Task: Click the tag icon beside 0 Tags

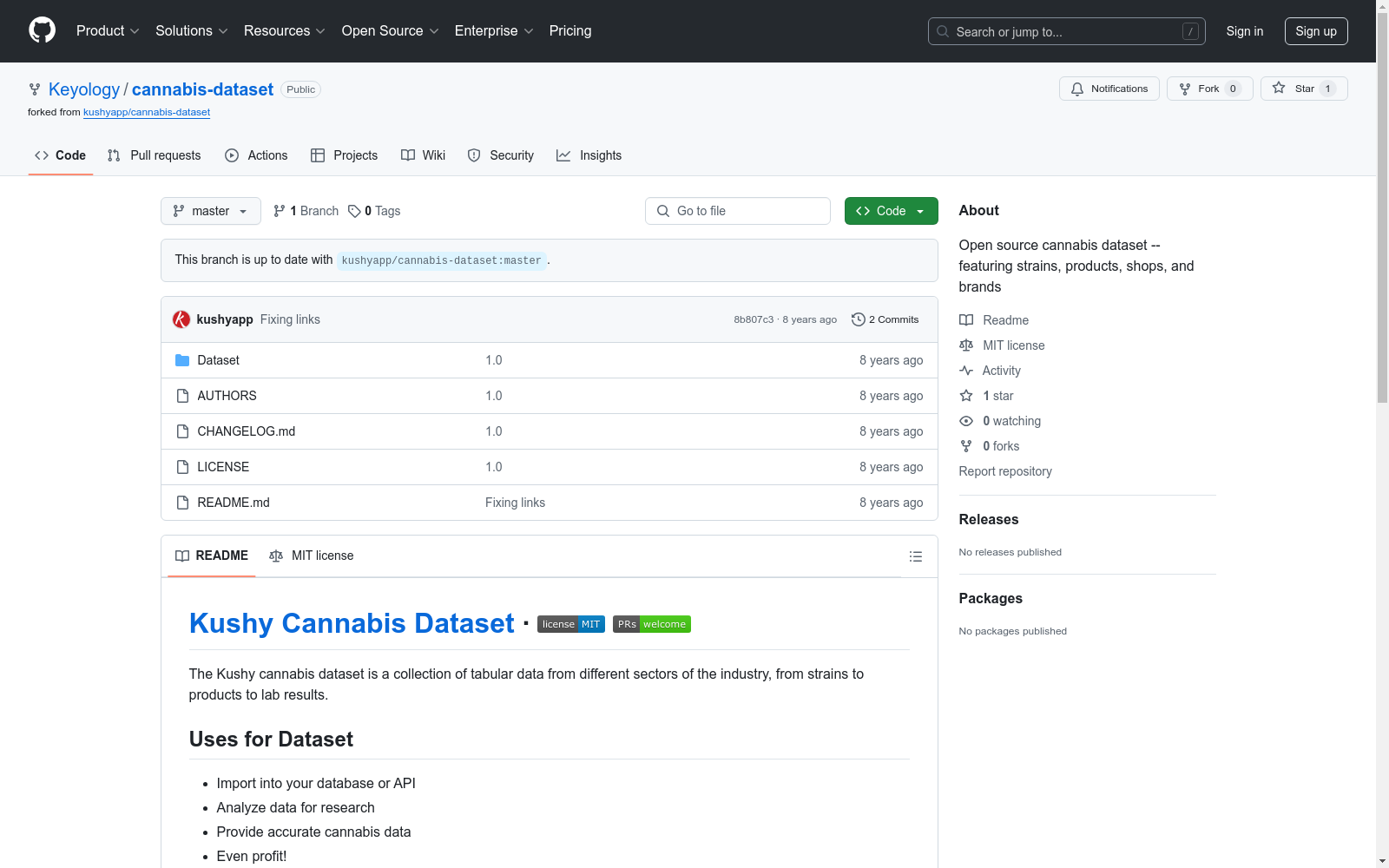Action: [354, 211]
